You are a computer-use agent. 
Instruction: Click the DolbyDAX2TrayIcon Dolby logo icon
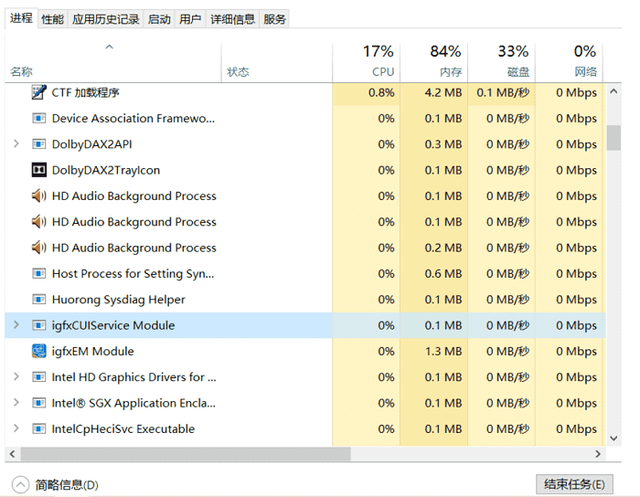[x=39, y=170]
